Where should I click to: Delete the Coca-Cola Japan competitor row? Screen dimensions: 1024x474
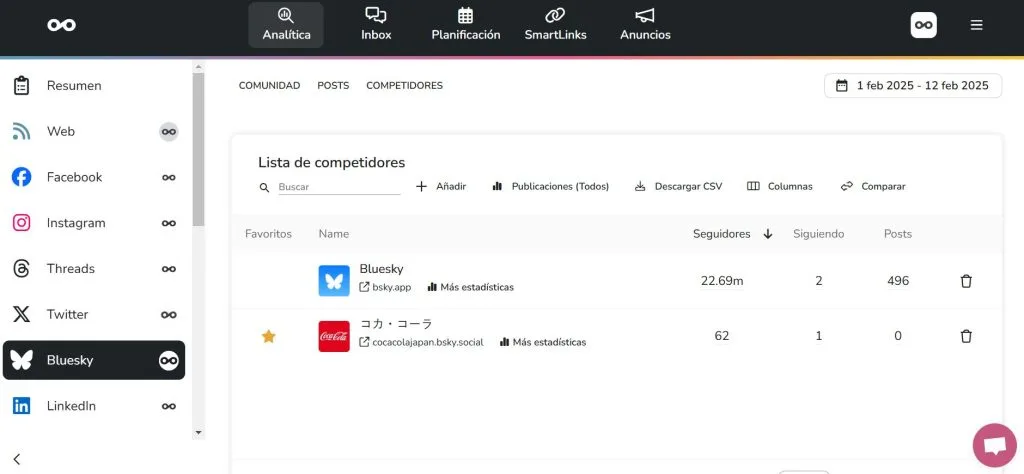point(966,336)
